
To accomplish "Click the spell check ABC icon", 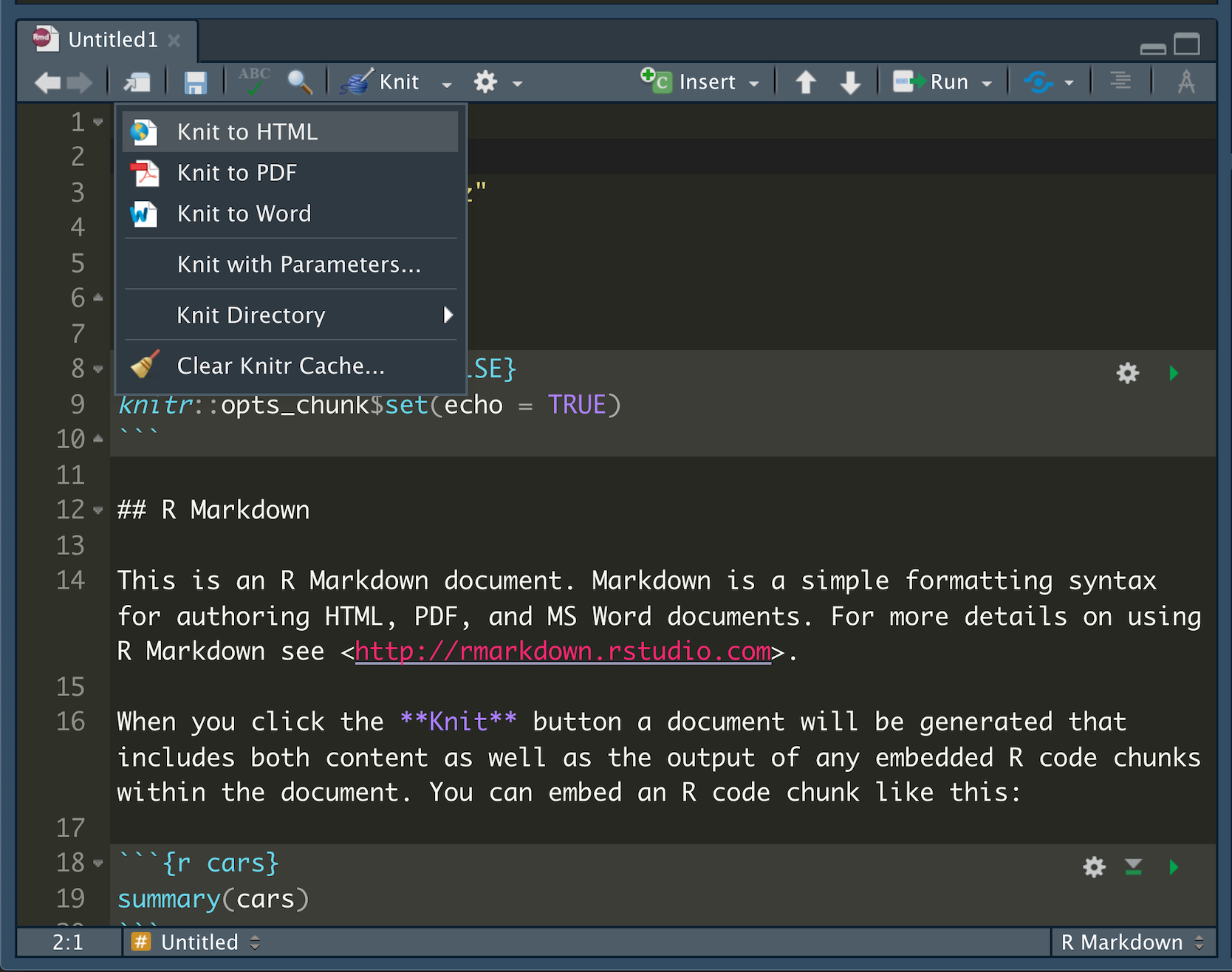I will [x=253, y=81].
